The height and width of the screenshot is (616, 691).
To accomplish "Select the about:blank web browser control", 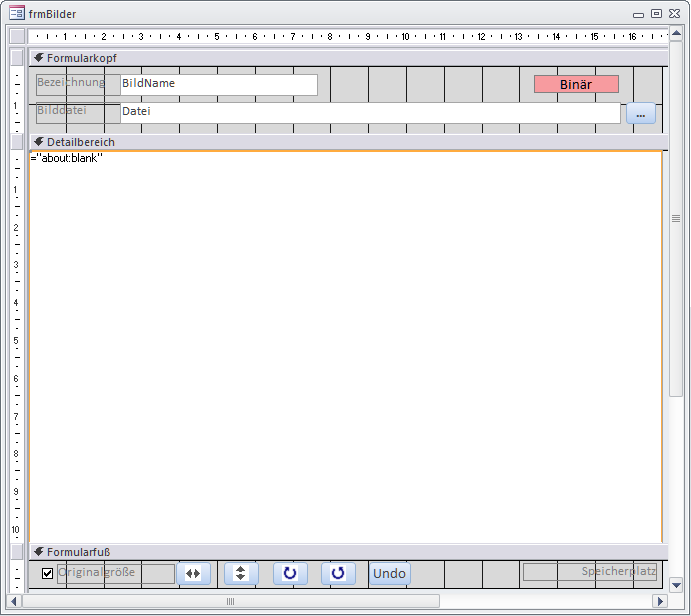I will point(346,347).
